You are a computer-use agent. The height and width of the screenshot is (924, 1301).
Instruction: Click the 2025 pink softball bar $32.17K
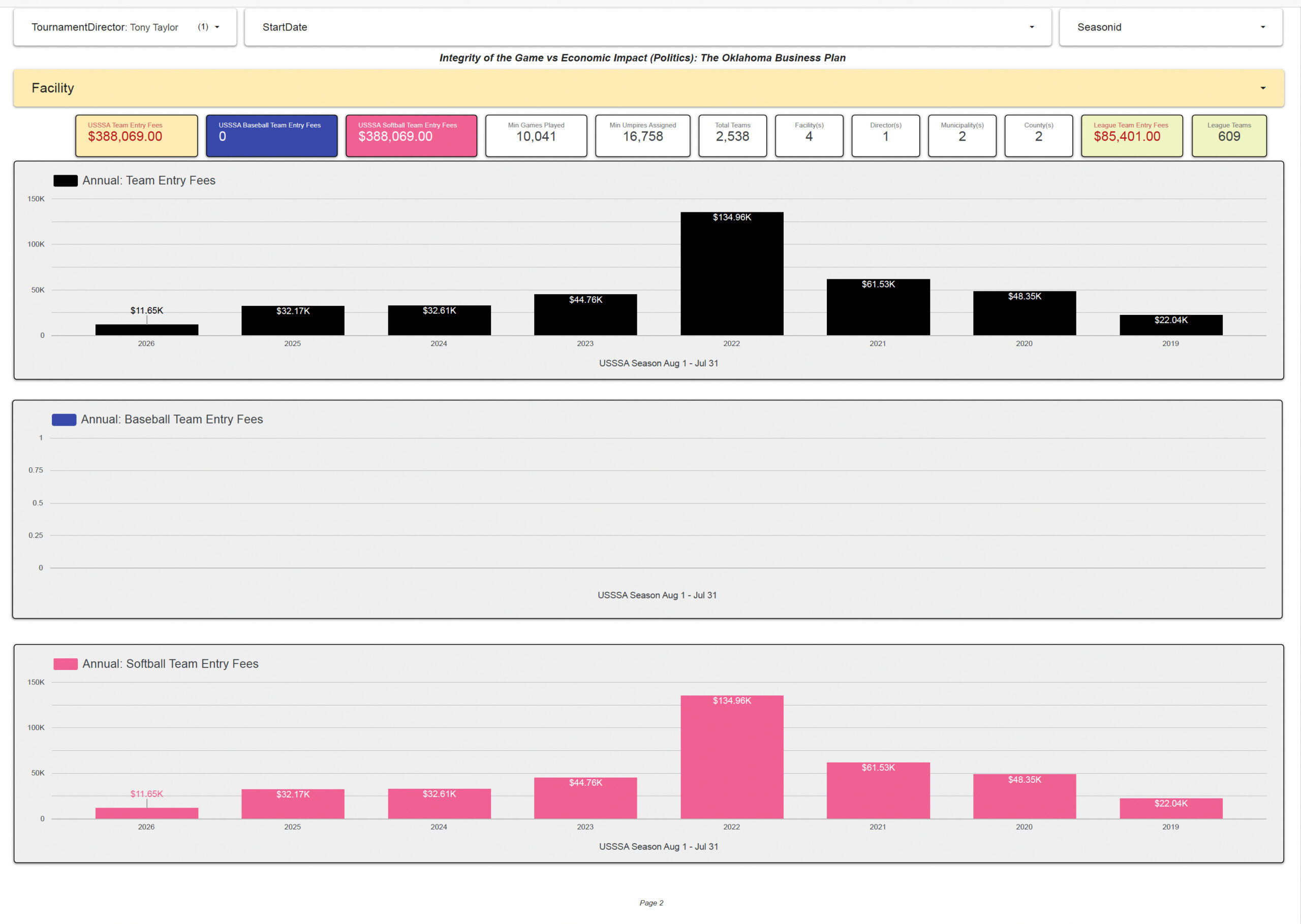(x=293, y=804)
